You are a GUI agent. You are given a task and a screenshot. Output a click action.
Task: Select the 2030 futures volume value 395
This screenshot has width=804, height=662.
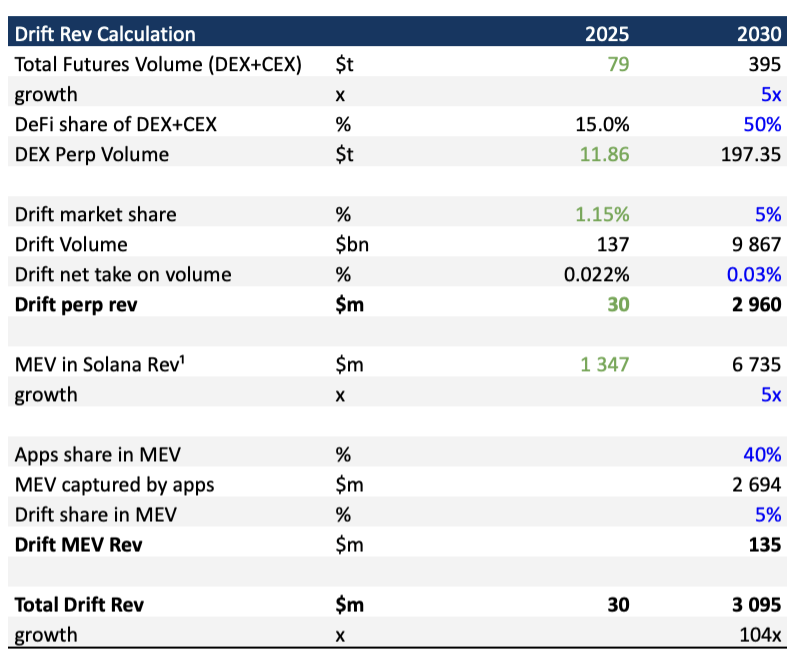(x=765, y=64)
